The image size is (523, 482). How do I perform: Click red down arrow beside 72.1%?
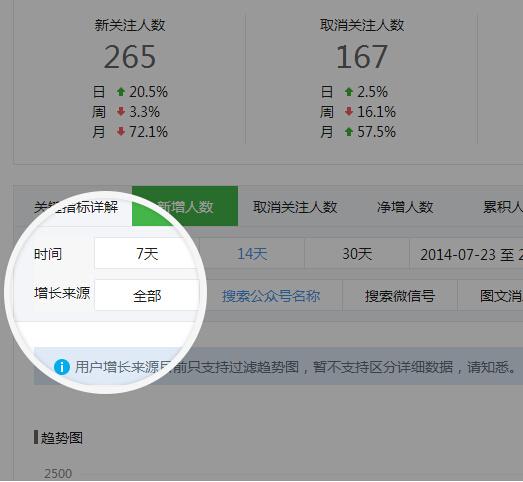pos(121,131)
